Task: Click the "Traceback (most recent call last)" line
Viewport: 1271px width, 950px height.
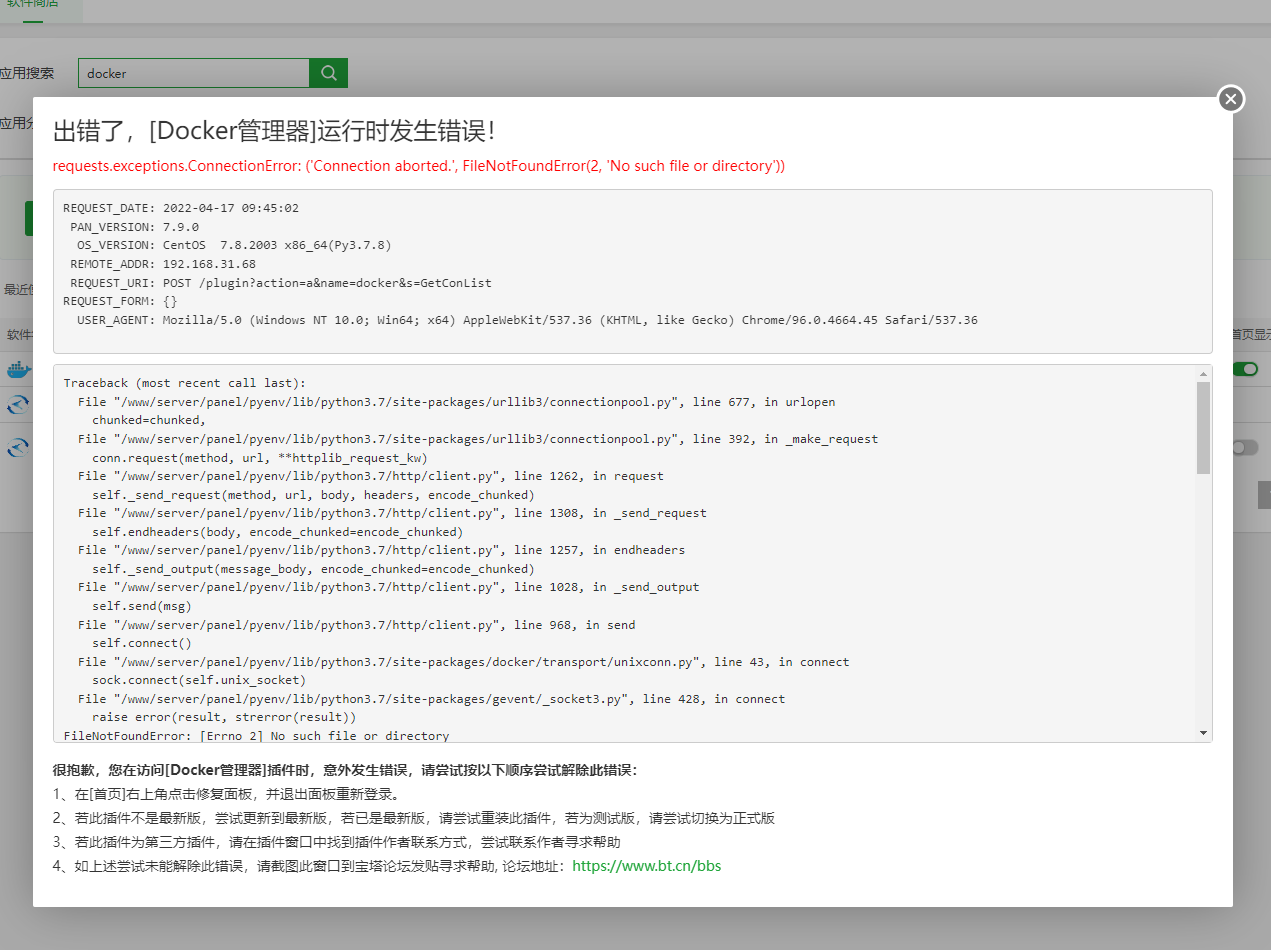Action: 184,383
